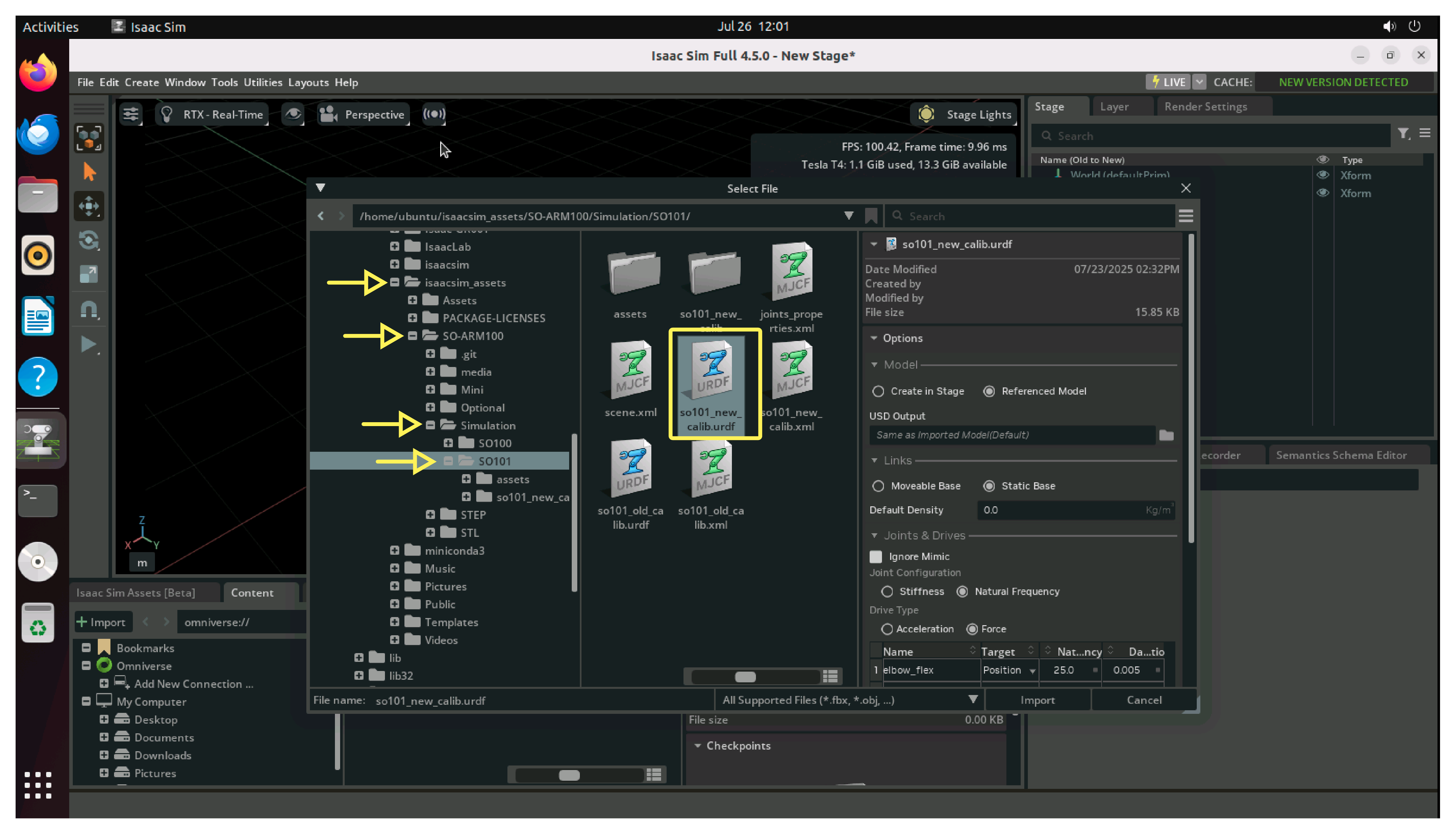Enable the Ignore Mimic checkbox
1456x834 pixels.
(876, 557)
